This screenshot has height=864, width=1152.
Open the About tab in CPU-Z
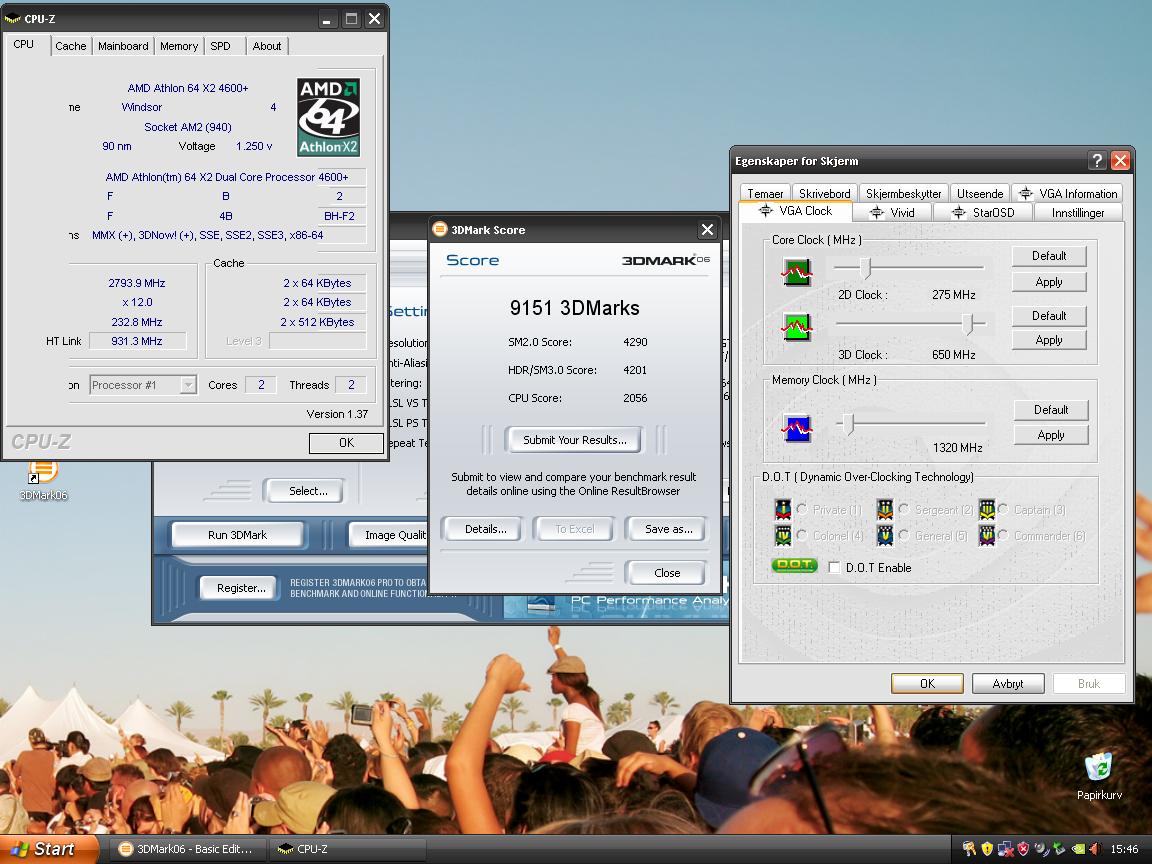(267, 46)
